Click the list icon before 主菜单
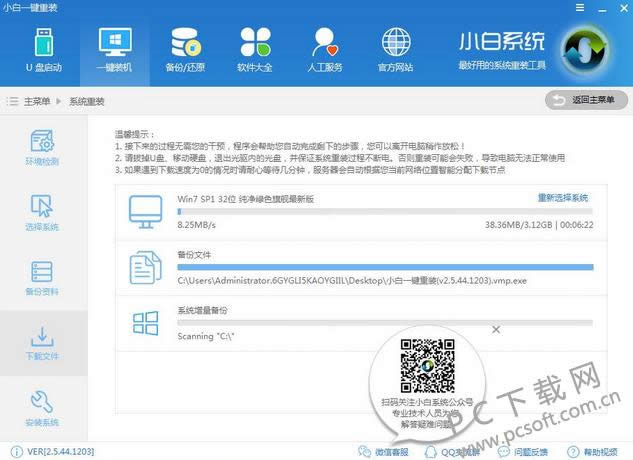 point(12,101)
